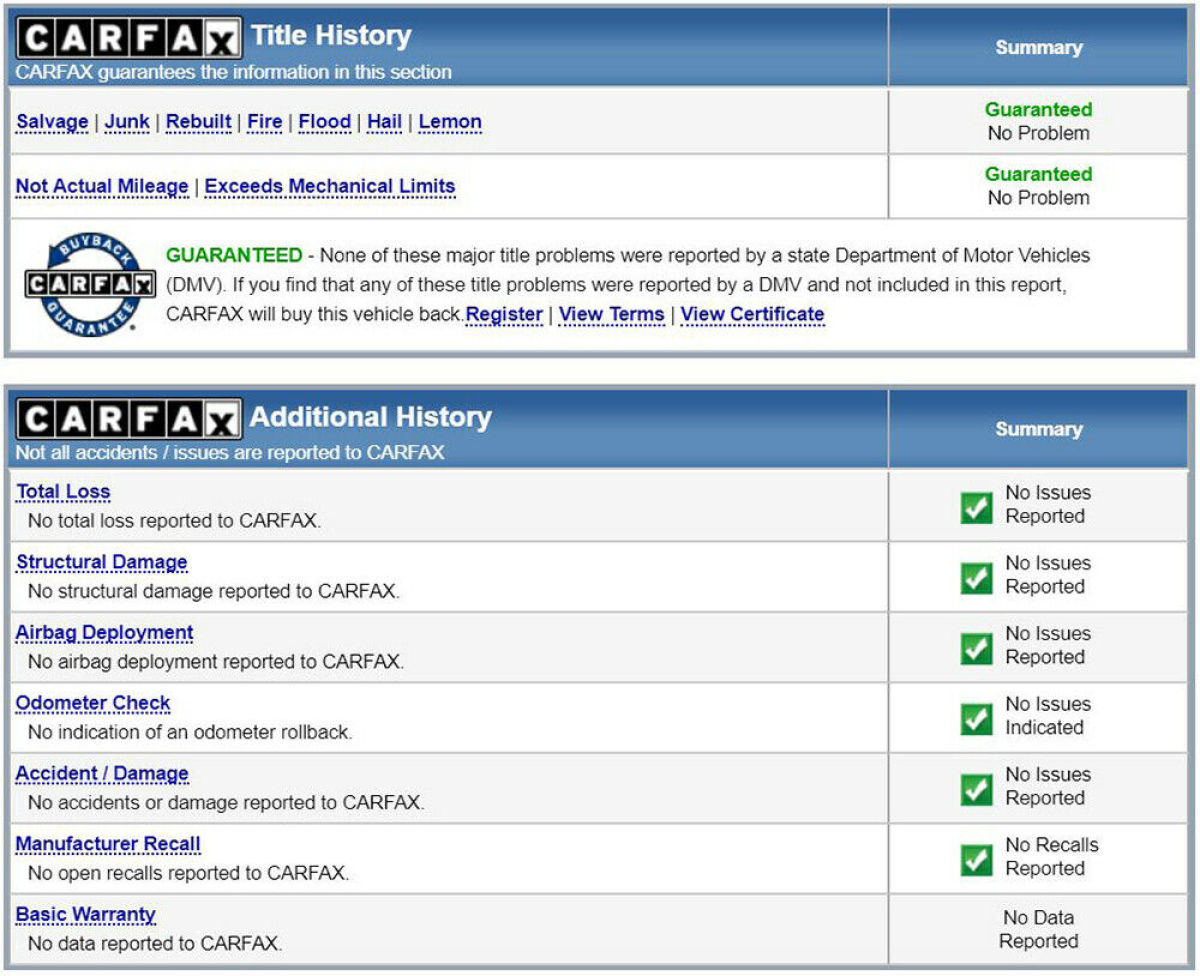Viewport: 1200px width, 976px height.
Task: Click green checkmark for Manufacturer Recall row
Action: pos(976,859)
